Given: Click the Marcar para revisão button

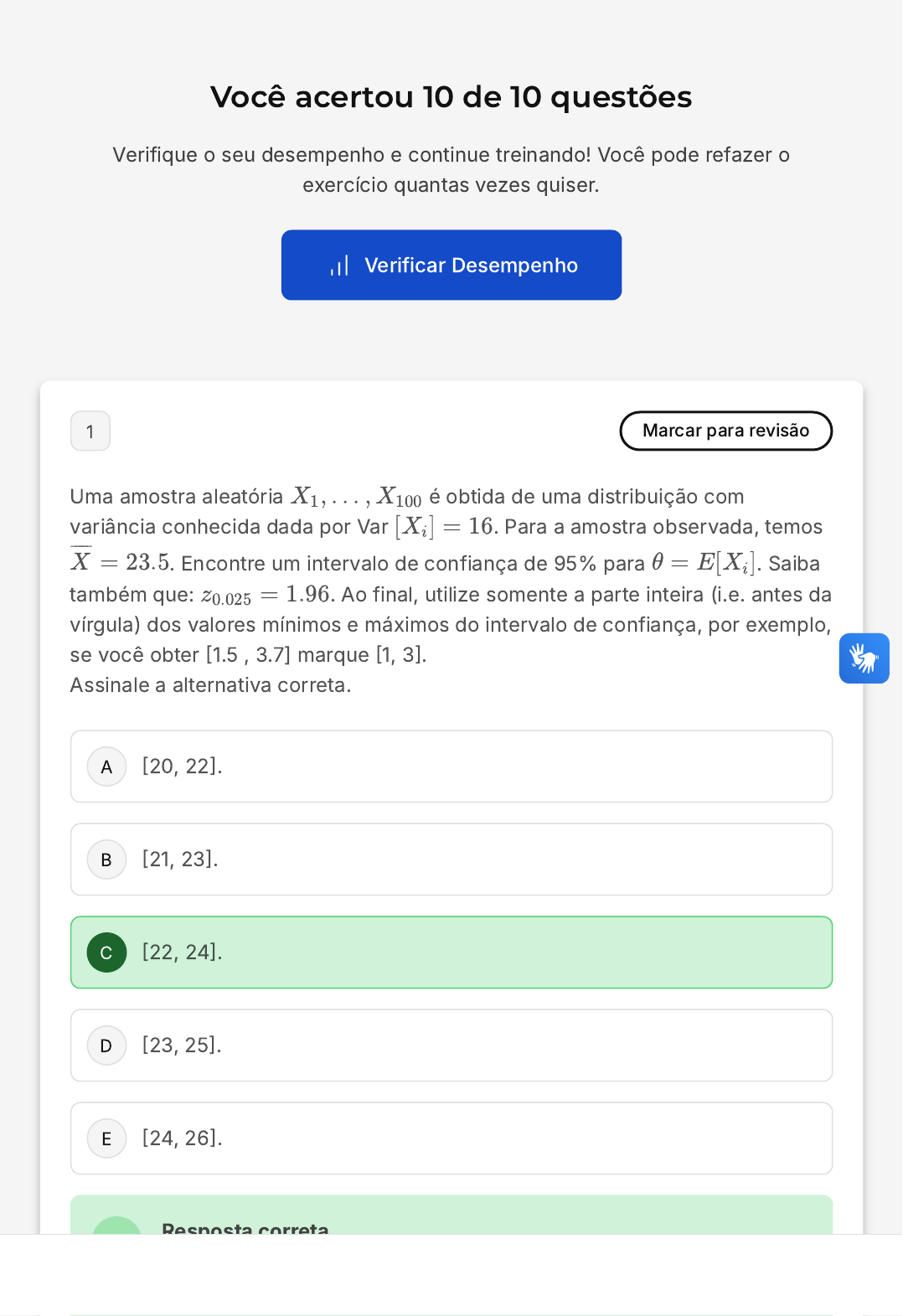Looking at the screenshot, I should (x=725, y=431).
